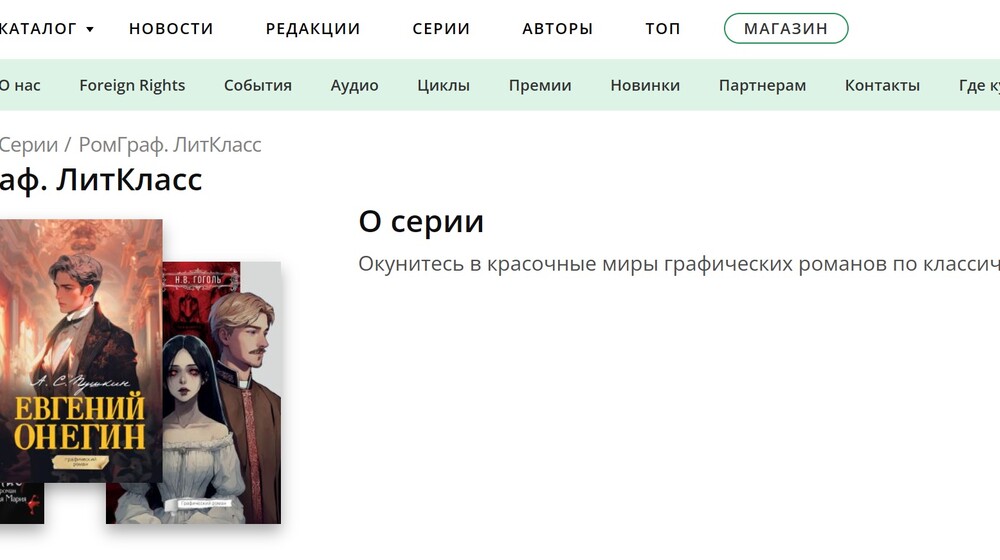Click the О серии heading
The image size is (1000, 560).
[x=421, y=222]
